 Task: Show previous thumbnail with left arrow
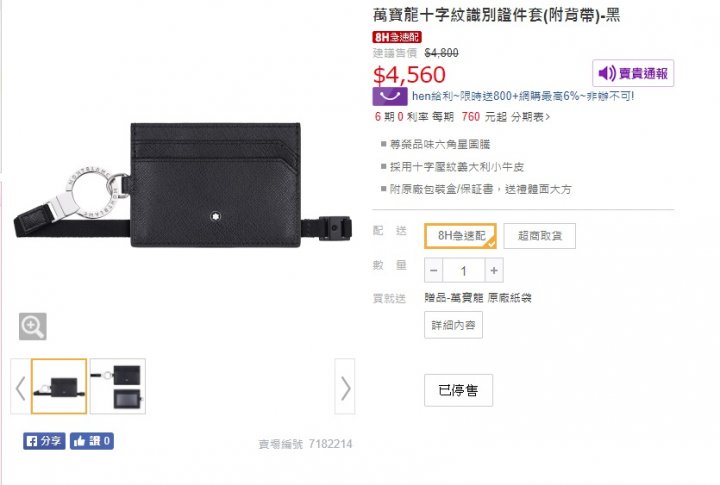coord(20,387)
